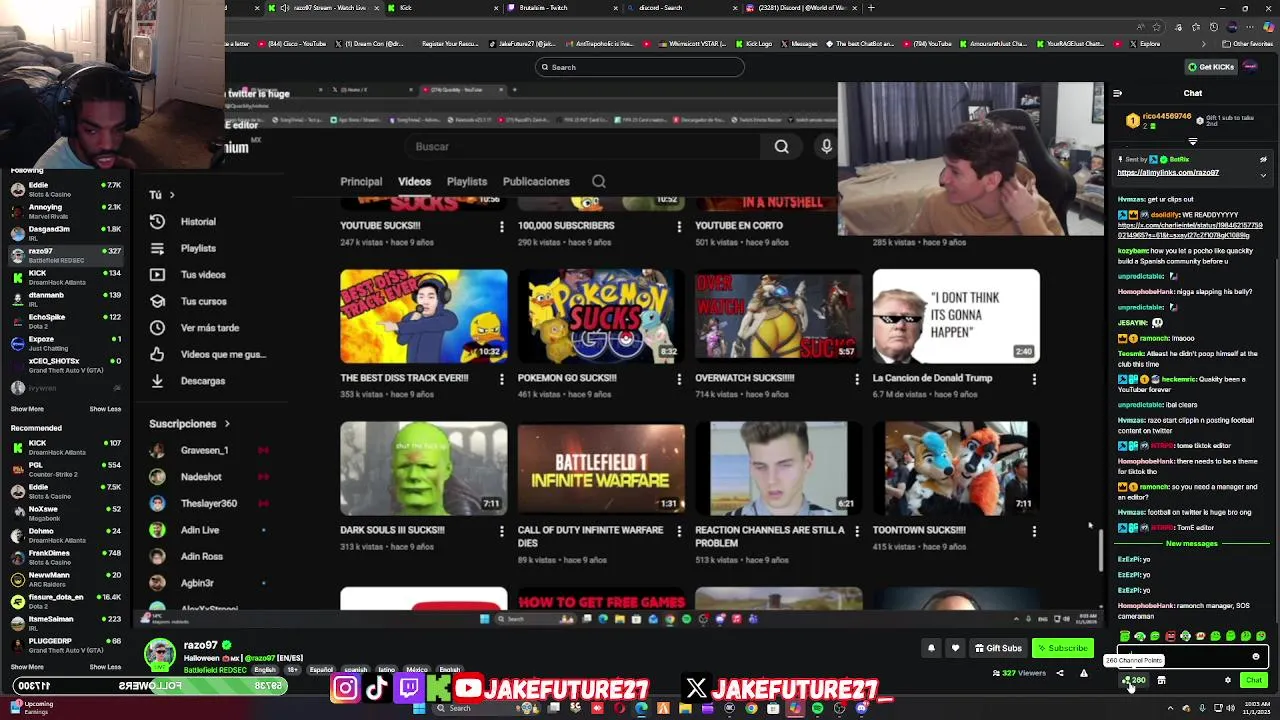Viewport: 1280px width, 720px height.
Task: Collapse the Kick chat panel icon
Action: (1117, 93)
